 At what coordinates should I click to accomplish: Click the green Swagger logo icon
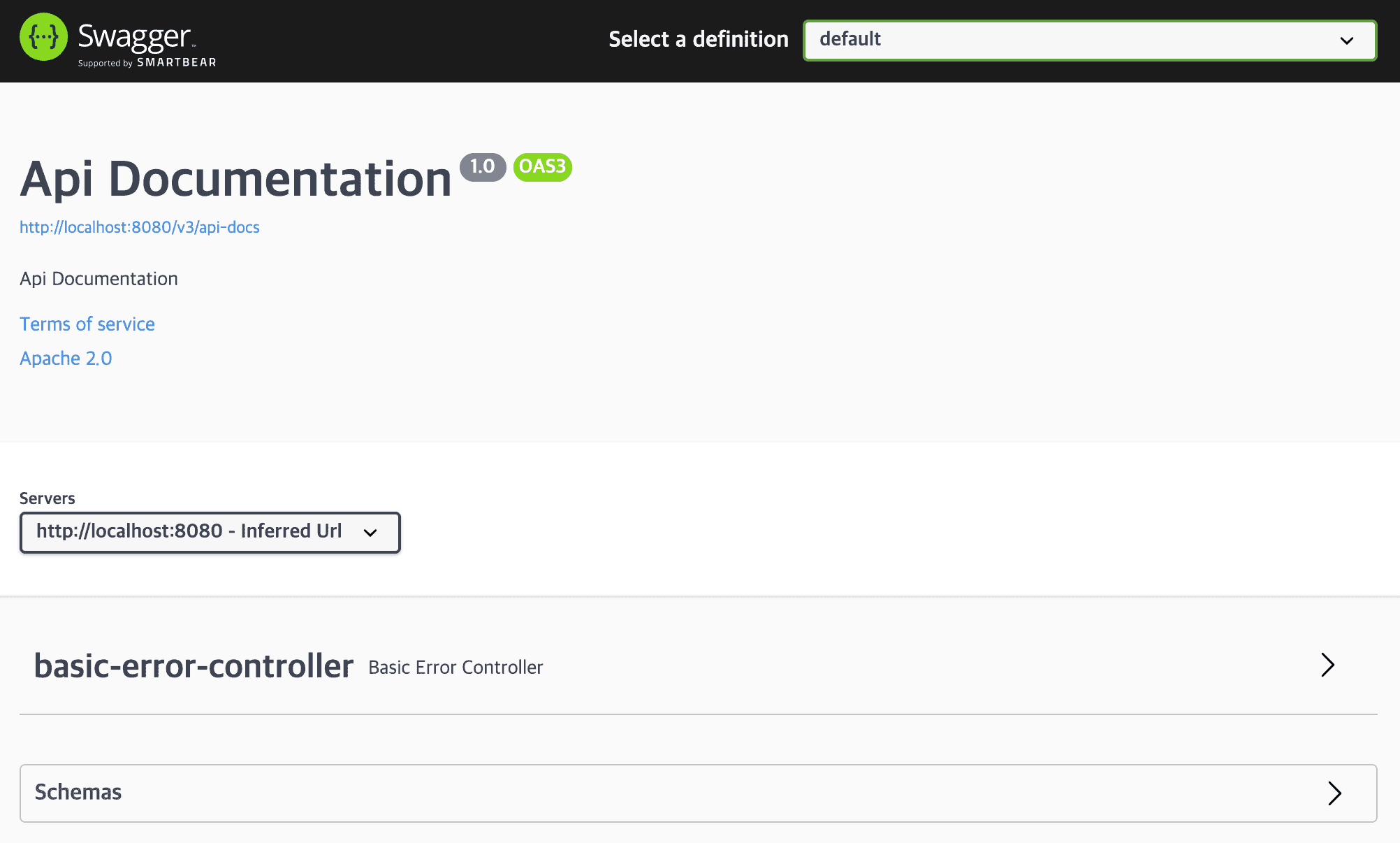coord(43,37)
